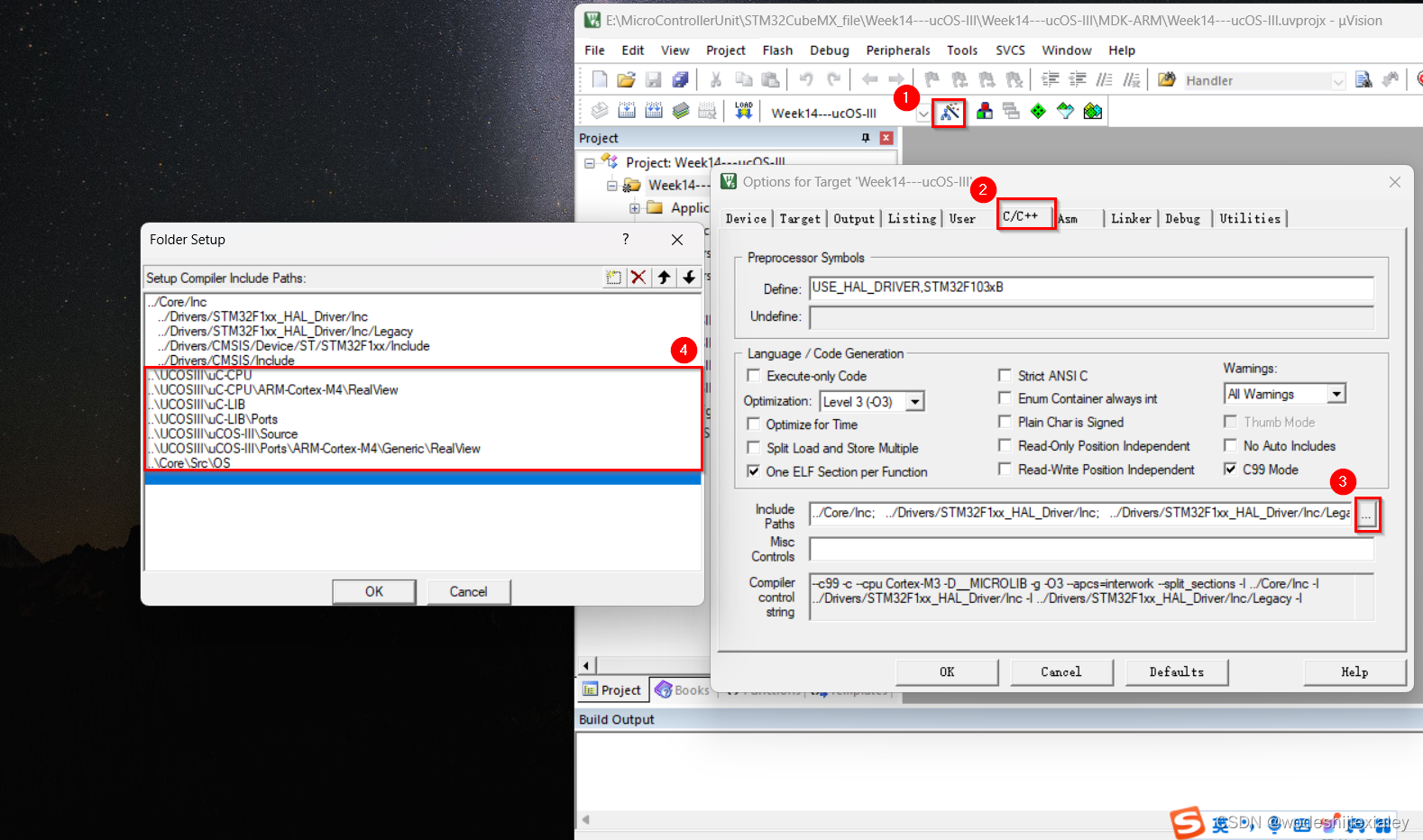Open Options for Target magic wand icon
This screenshot has width=1423, height=840.
tap(949, 112)
